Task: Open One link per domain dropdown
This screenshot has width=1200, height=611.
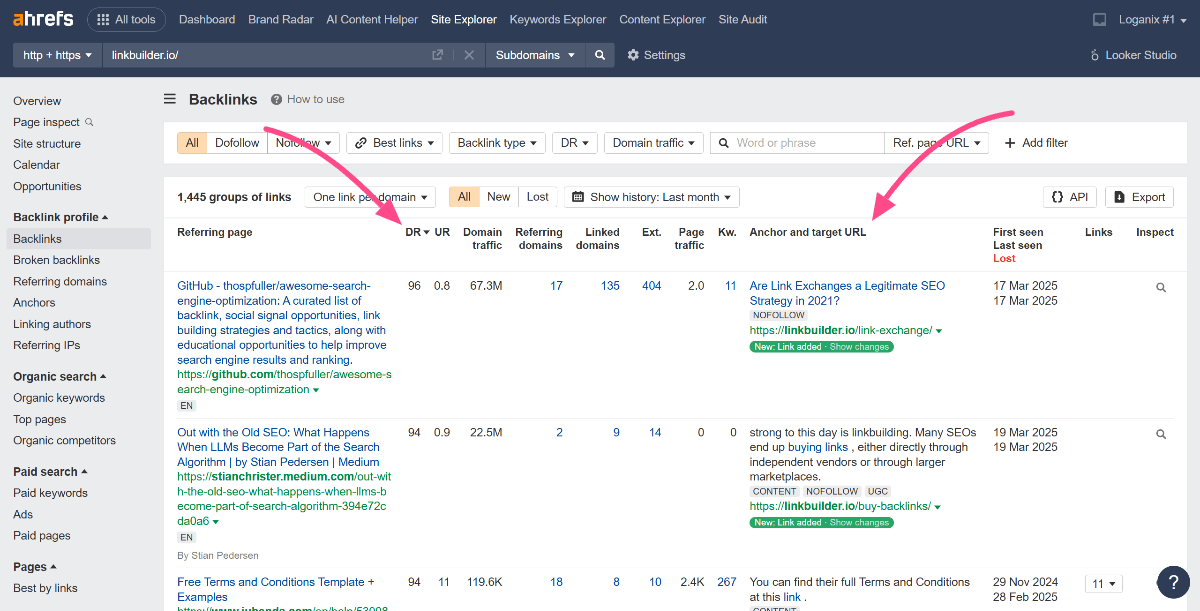Action: [370, 197]
